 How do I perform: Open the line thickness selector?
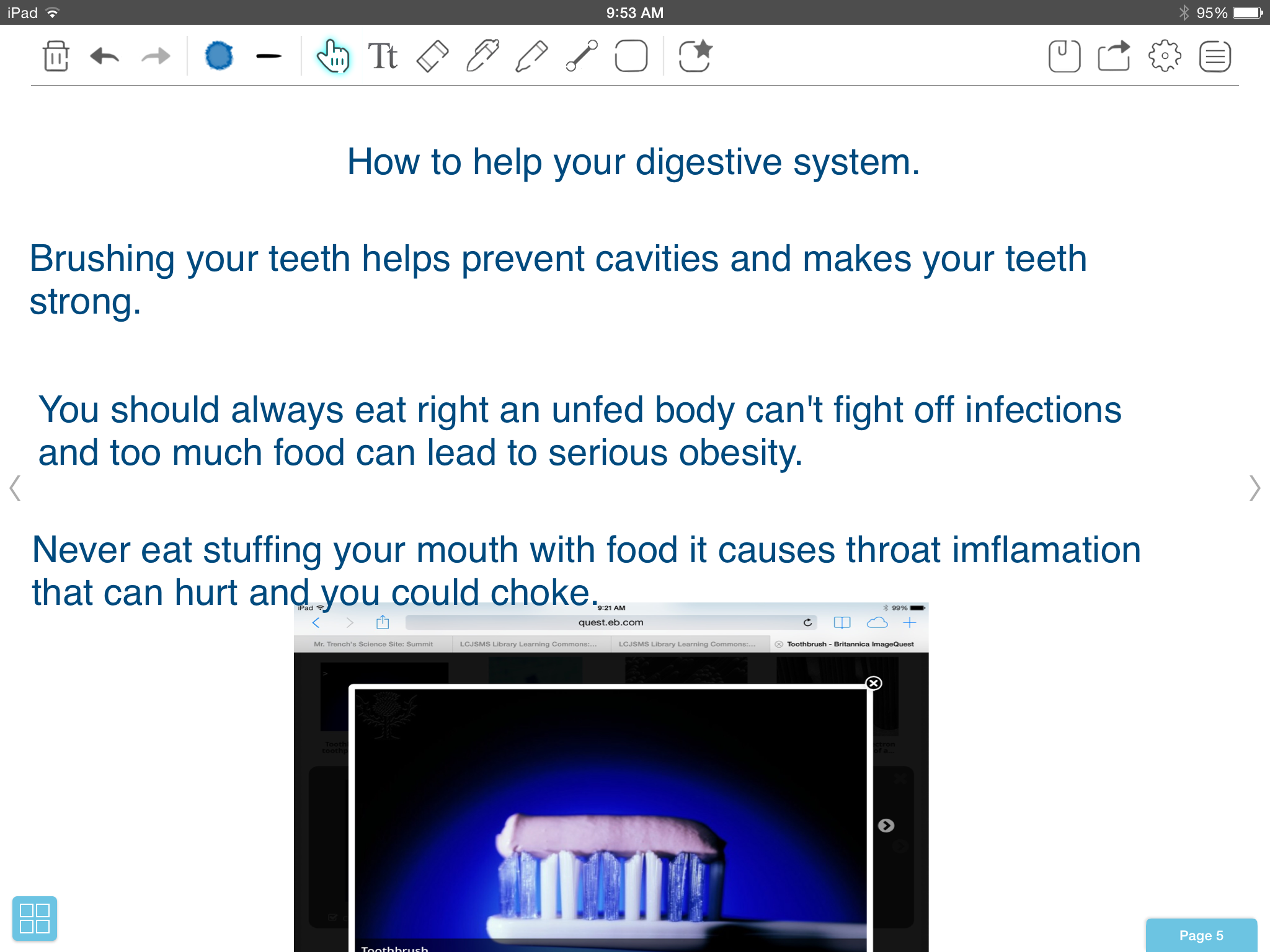[269, 56]
